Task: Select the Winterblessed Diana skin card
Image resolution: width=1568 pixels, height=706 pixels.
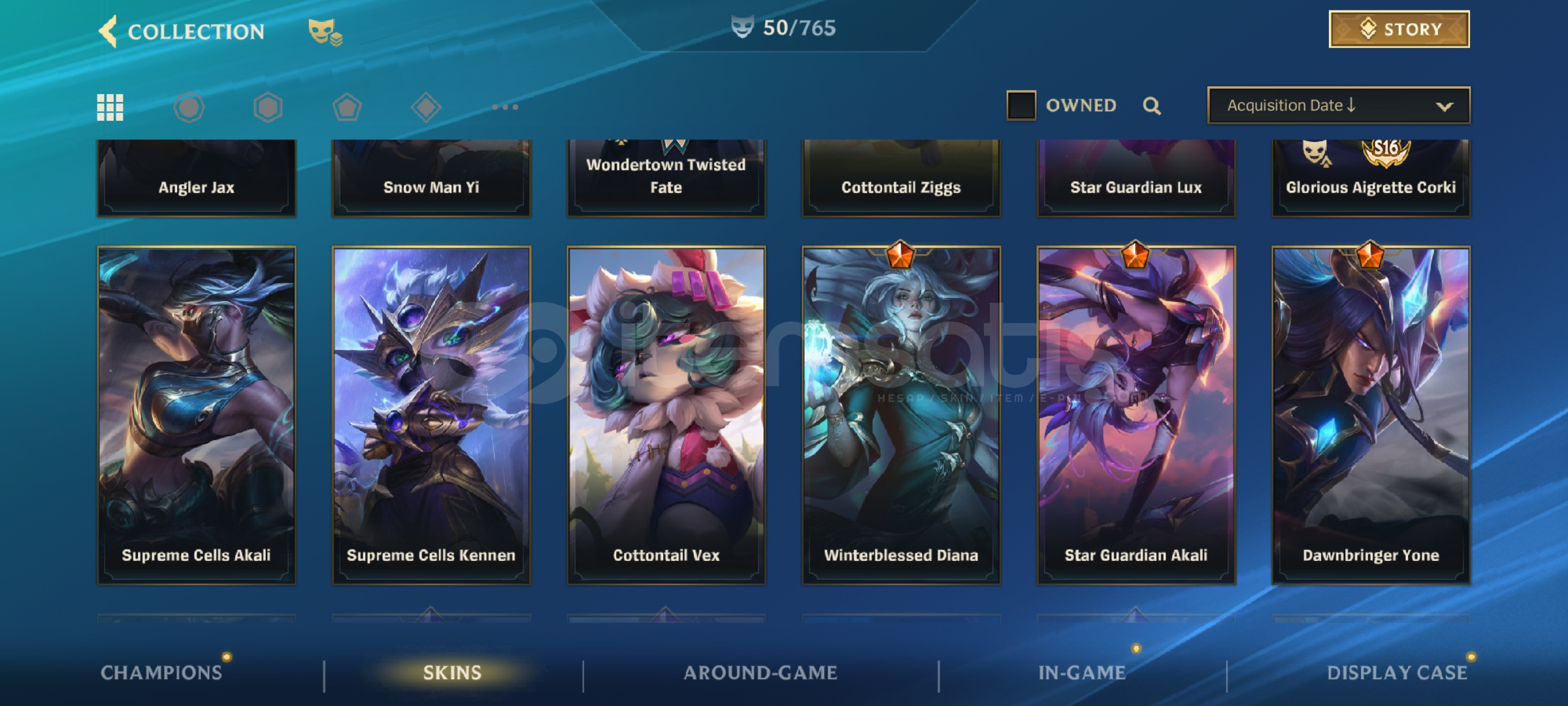Action: pos(901,415)
